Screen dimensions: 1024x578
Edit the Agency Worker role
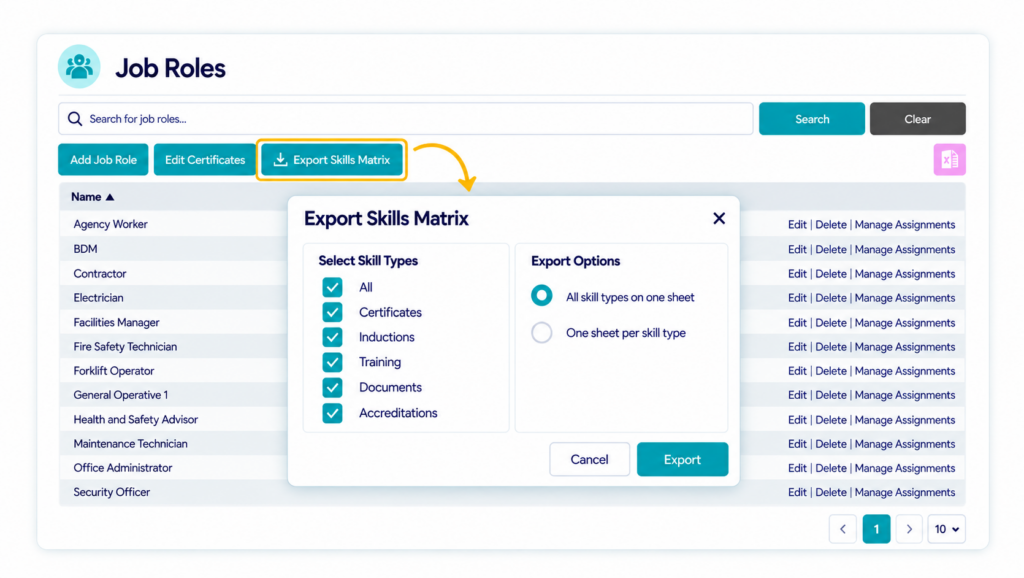[x=797, y=225]
